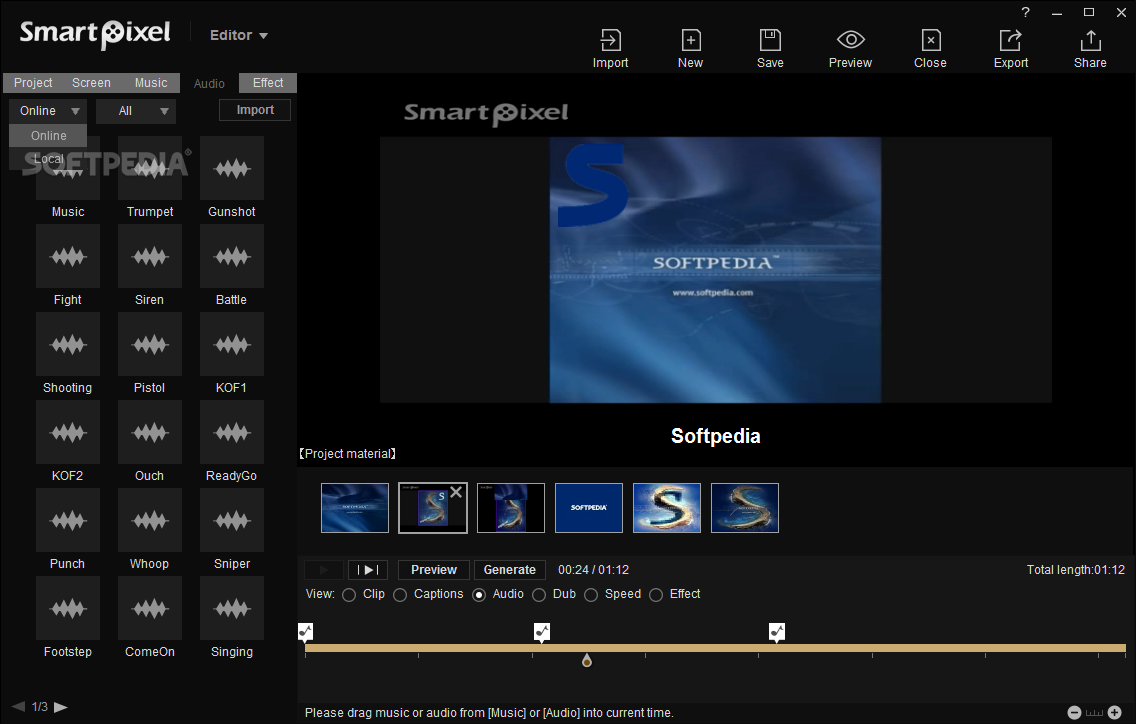
Task: Click the Generate button
Action: tap(509, 570)
